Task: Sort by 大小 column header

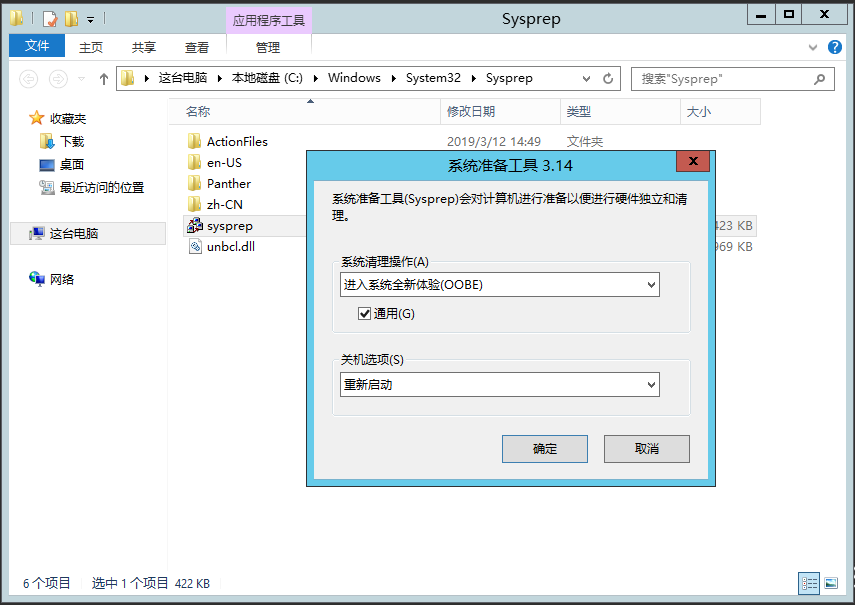Action: click(x=720, y=112)
